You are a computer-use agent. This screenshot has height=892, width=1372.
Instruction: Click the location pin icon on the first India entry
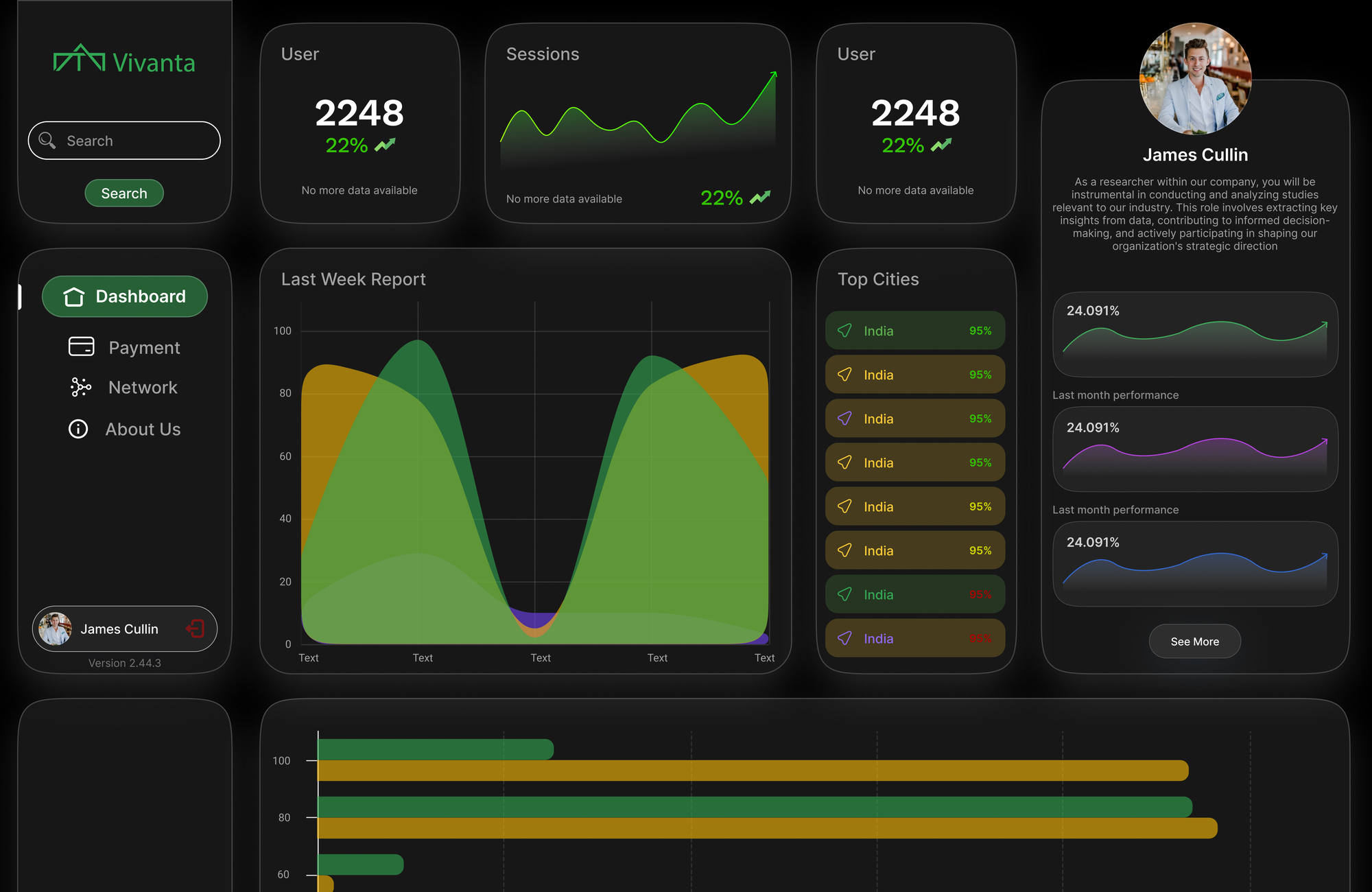coord(844,330)
